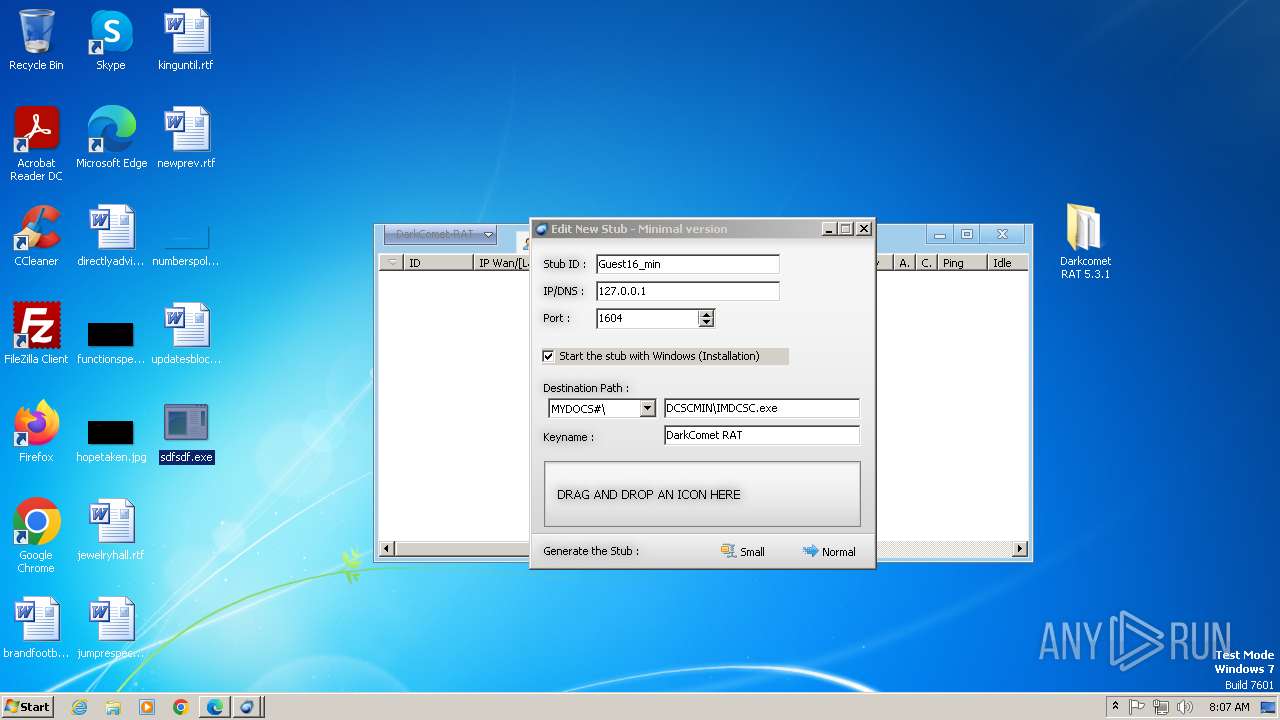Image resolution: width=1280 pixels, height=720 pixels.
Task: Open File Explorer from the taskbar
Action: pyautogui.click(x=113, y=707)
